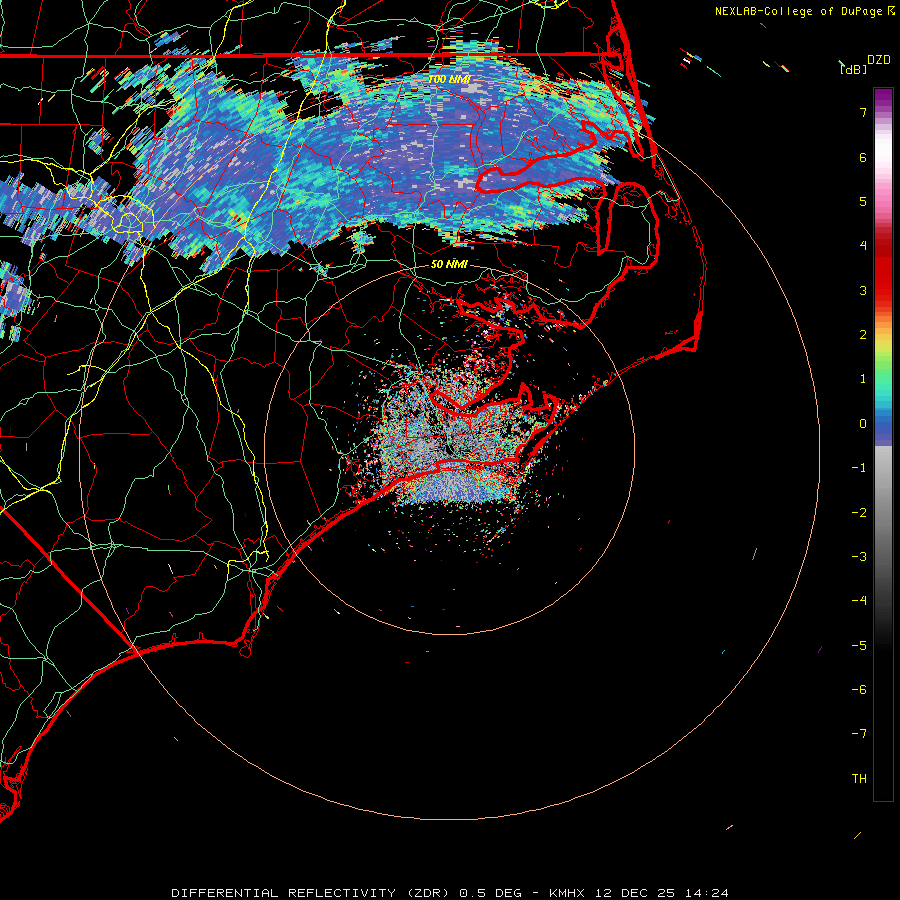Click the 2 dB value on the color scale
The width and height of the screenshot is (900, 900).
[863, 335]
